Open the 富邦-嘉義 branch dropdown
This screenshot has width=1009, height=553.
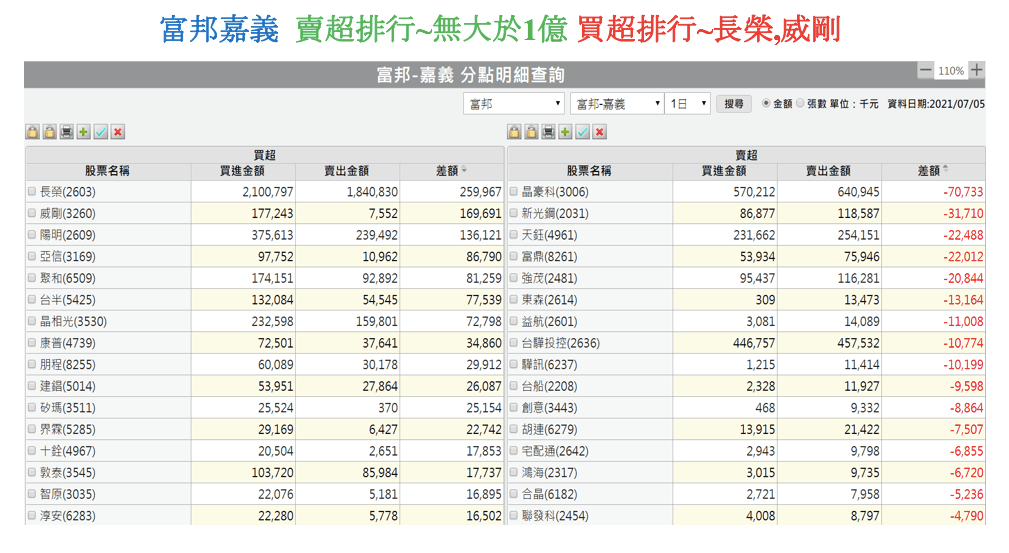click(x=616, y=104)
